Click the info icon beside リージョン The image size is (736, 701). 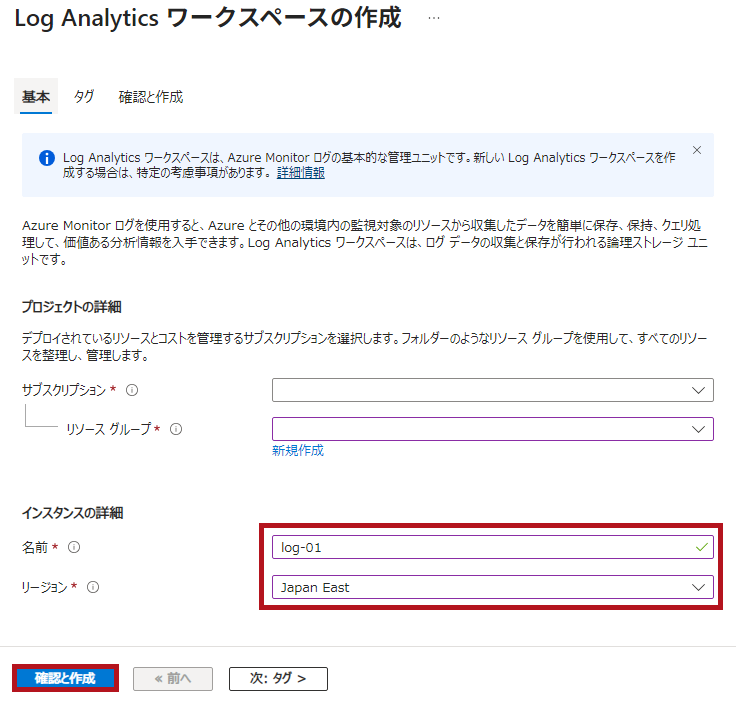[93, 587]
